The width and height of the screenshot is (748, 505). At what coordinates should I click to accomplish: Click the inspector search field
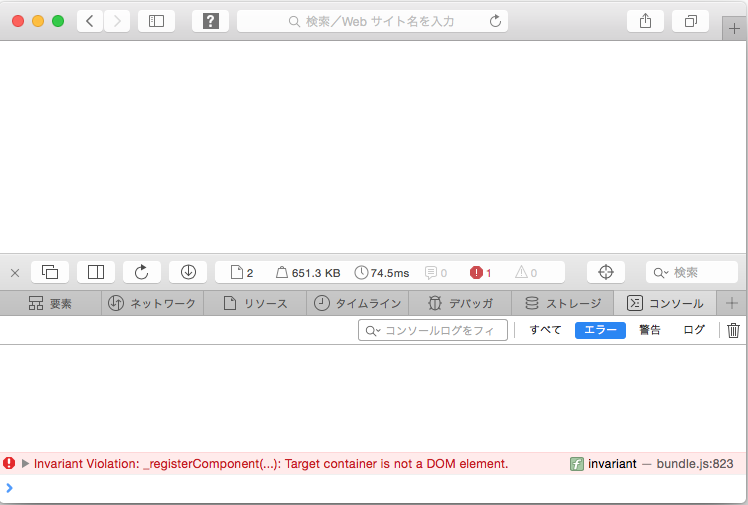692,272
